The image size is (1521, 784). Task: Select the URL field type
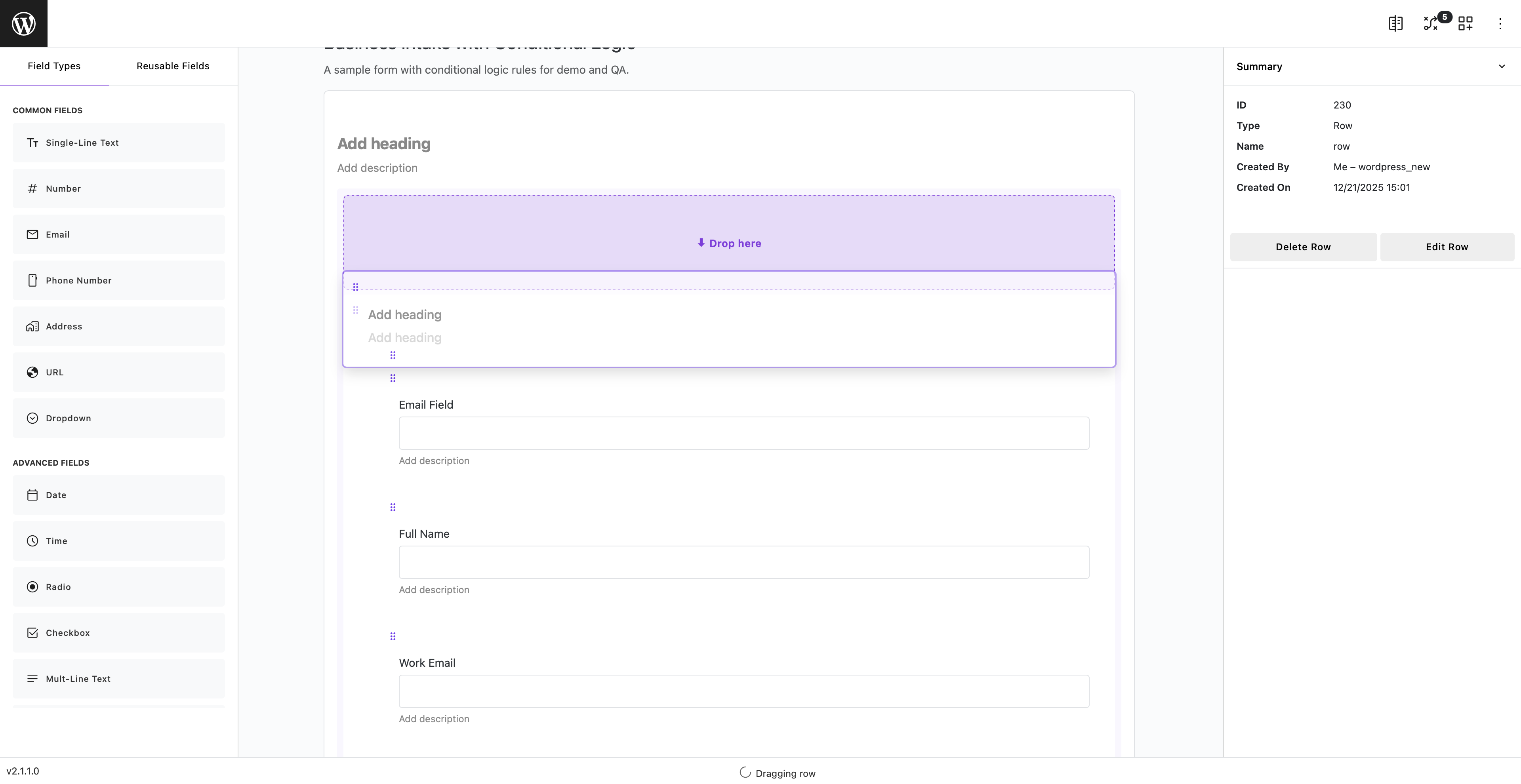[118, 372]
